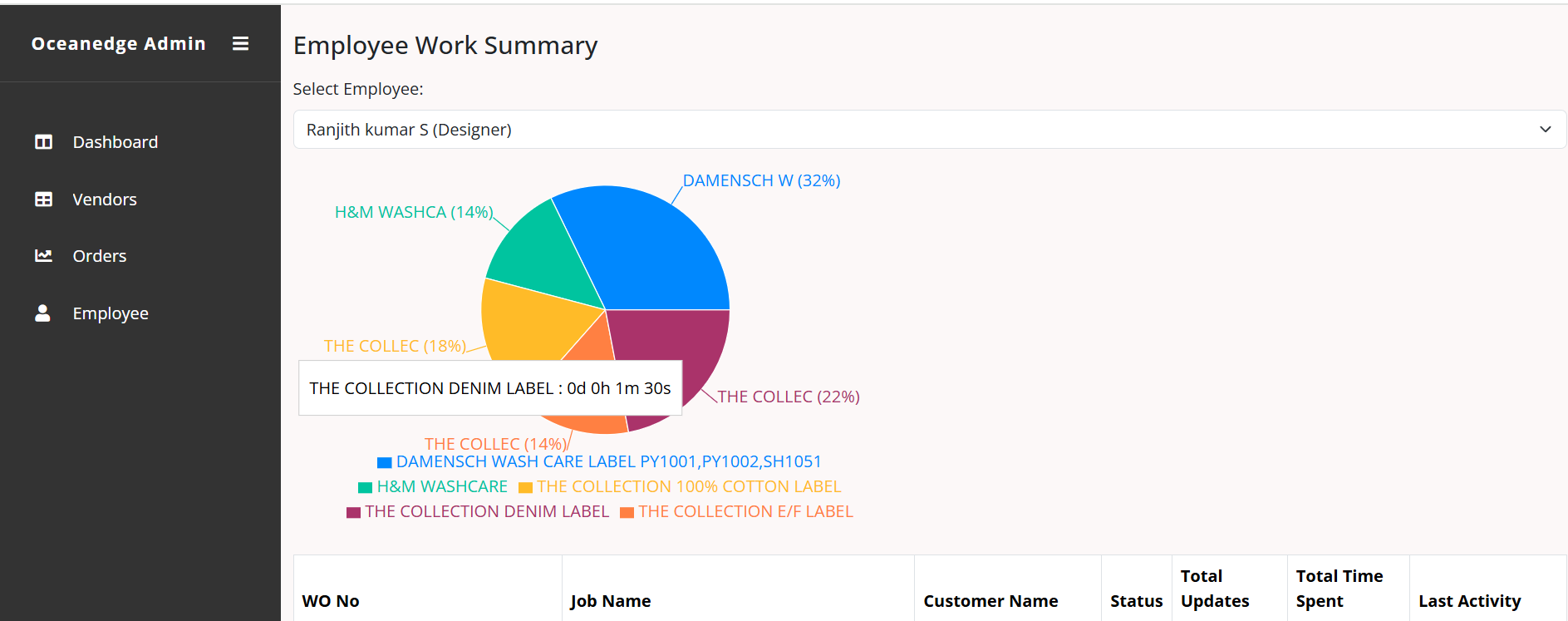Click the Orders chart icon
The image size is (1568, 621).
click(43, 256)
